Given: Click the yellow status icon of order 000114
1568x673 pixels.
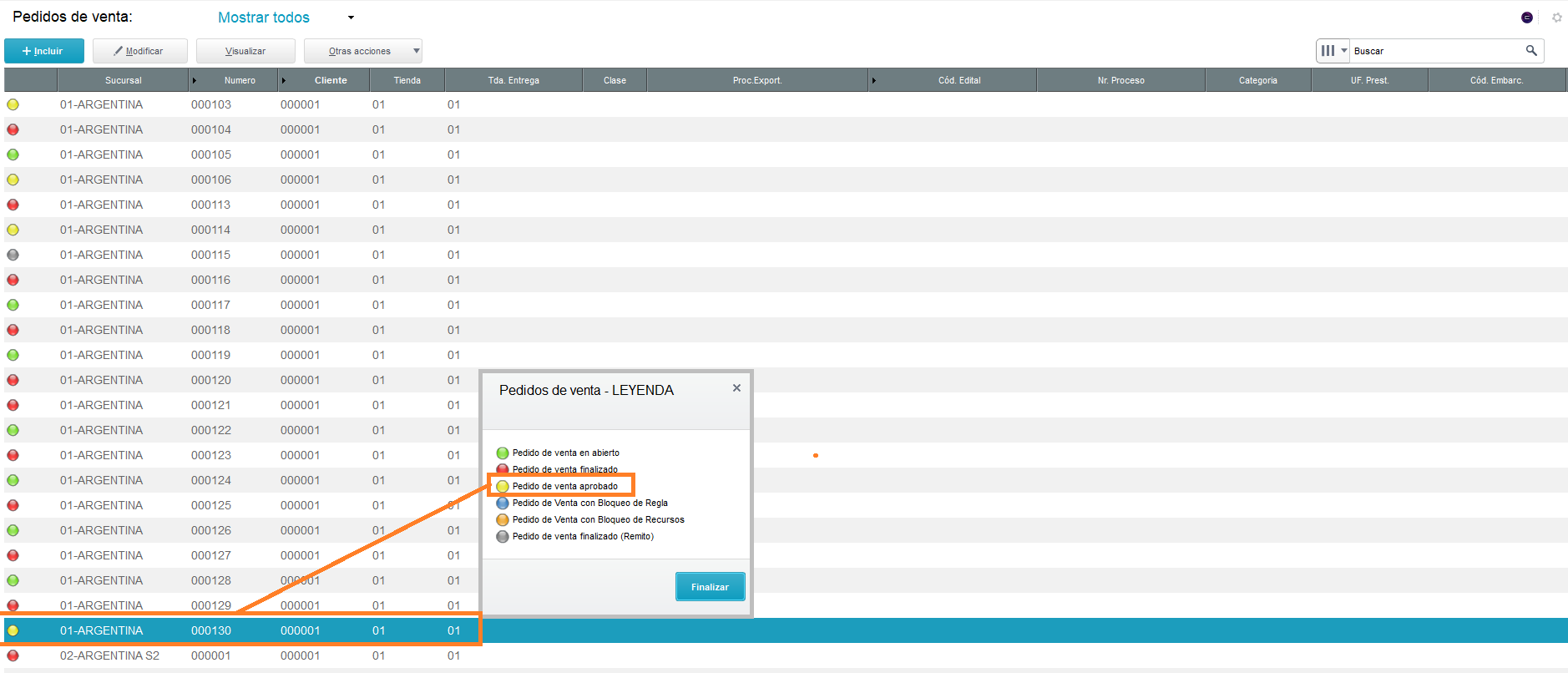Looking at the screenshot, I should [x=13, y=230].
